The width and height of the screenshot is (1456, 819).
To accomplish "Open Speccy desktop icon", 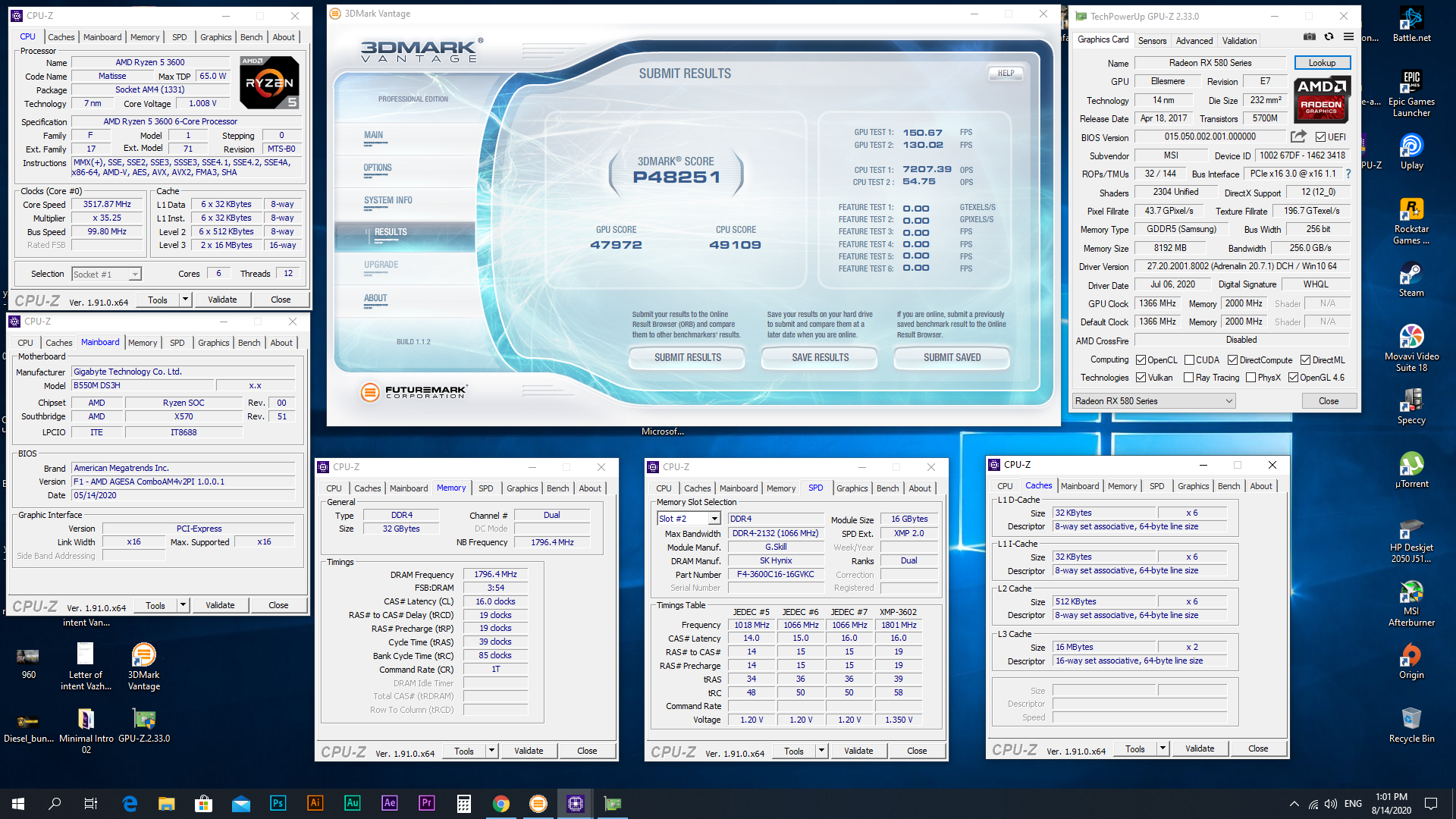I will [x=1411, y=406].
